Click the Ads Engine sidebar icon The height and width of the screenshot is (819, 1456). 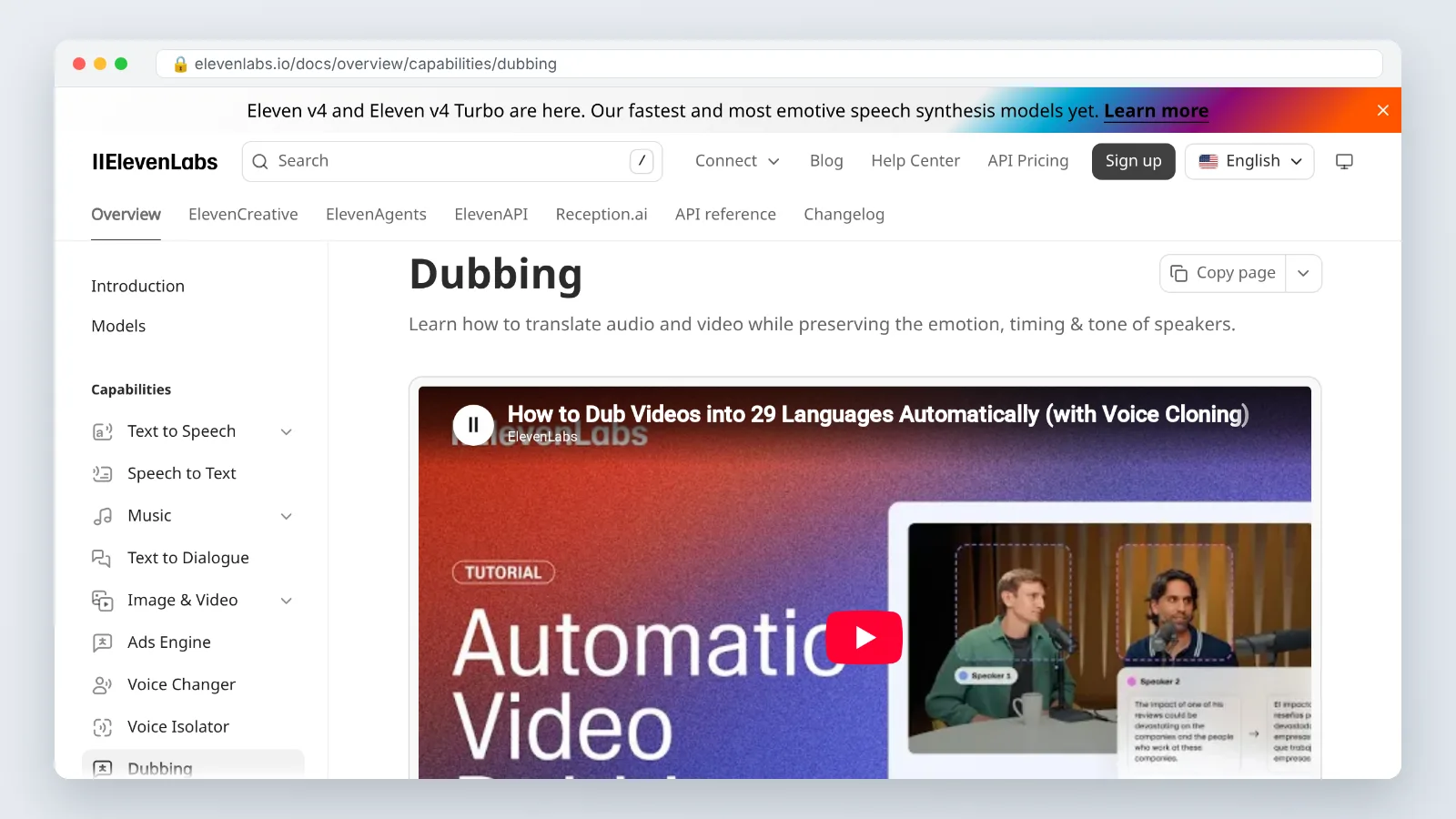tap(102, 642)
